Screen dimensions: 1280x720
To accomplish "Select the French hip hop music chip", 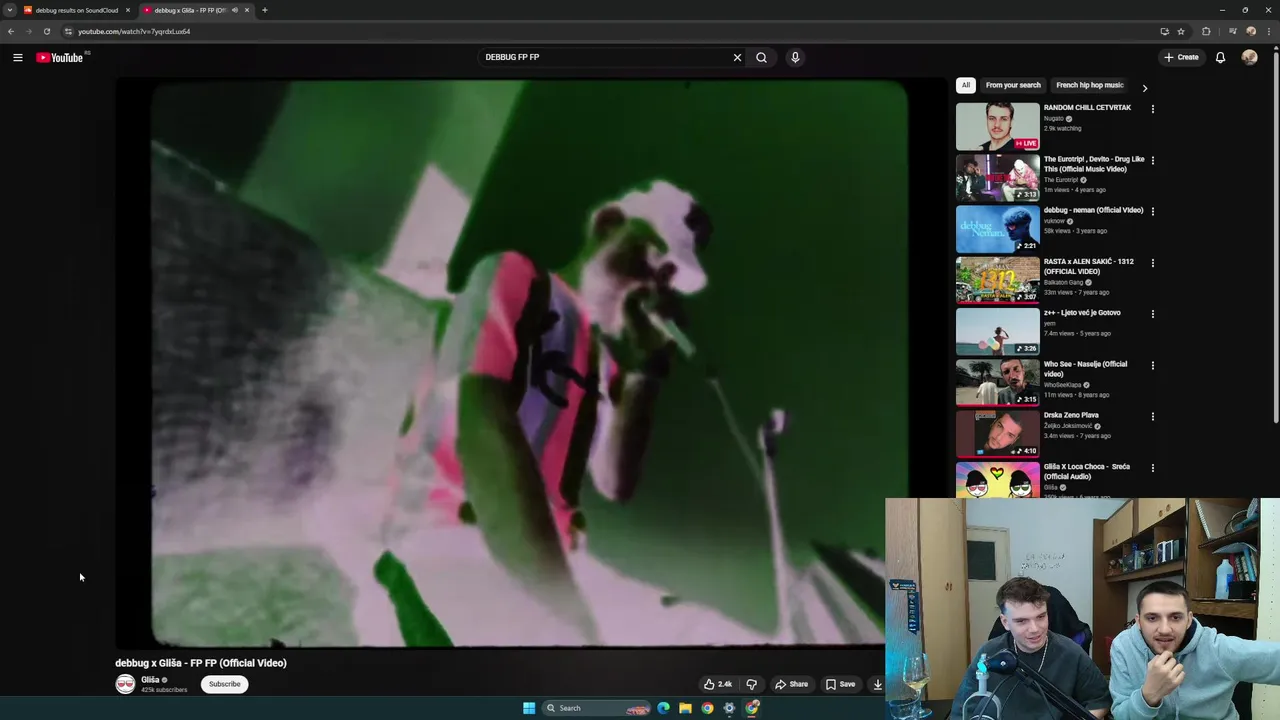I will point(1090,85).
